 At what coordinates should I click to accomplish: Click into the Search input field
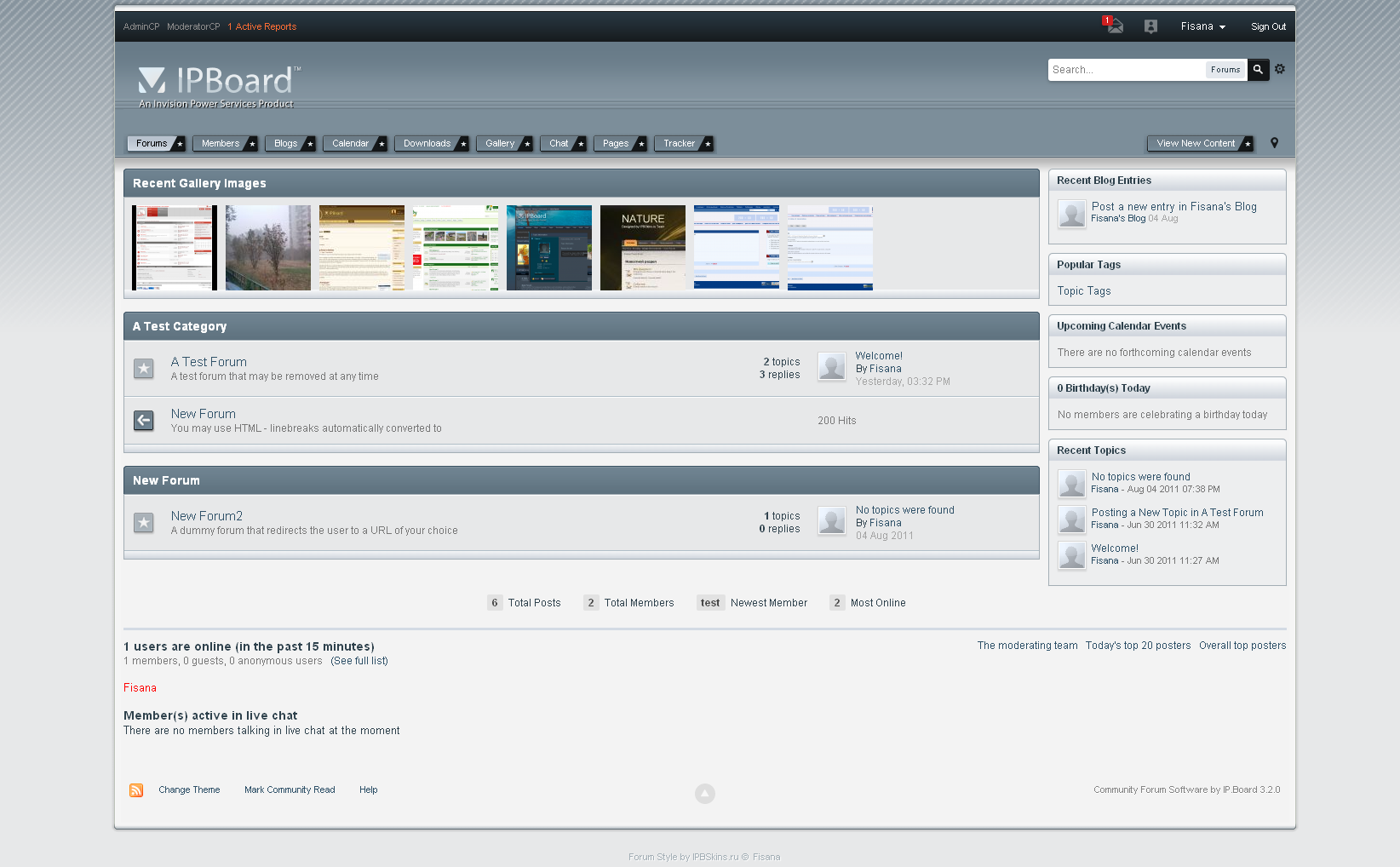point(1126,70)
